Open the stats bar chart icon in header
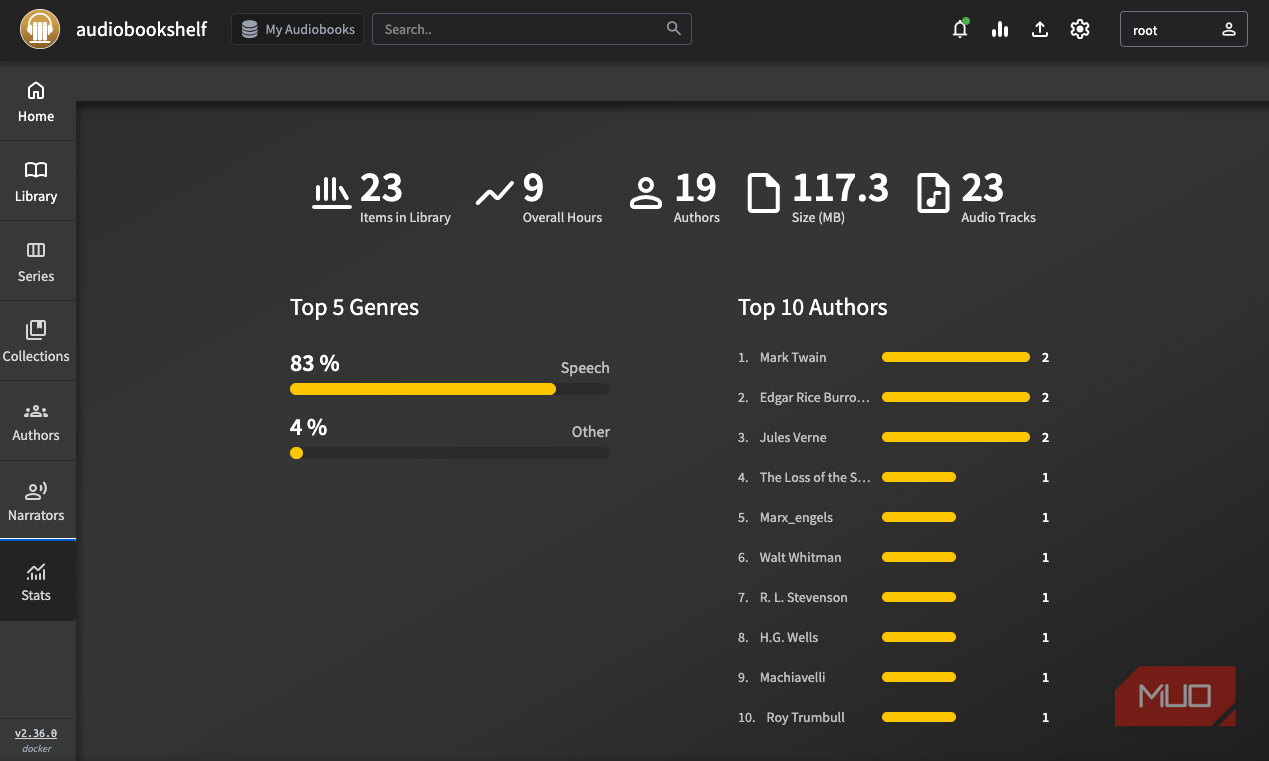 click(1000, 29)
